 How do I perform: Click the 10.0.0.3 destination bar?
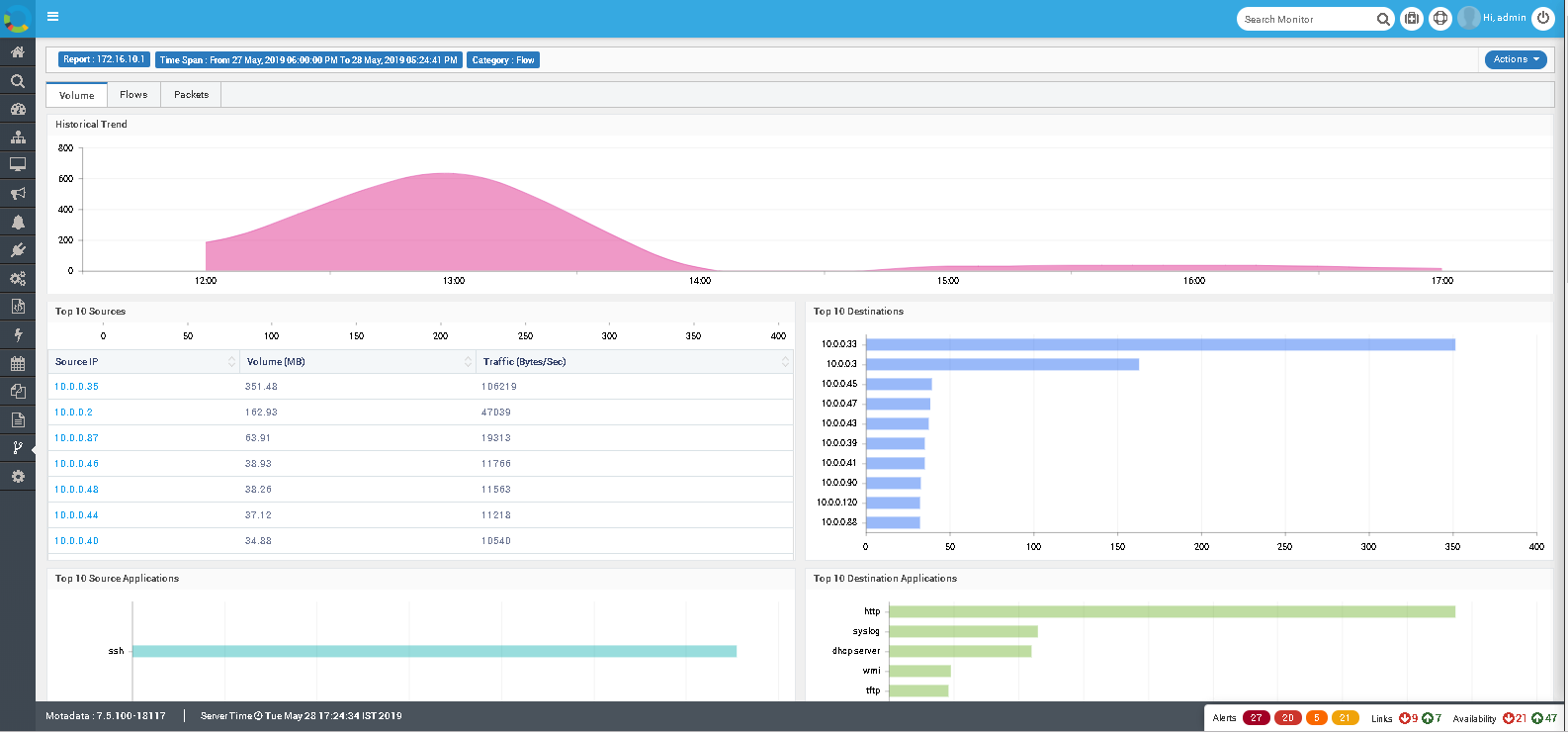(x=1002, y=364)
